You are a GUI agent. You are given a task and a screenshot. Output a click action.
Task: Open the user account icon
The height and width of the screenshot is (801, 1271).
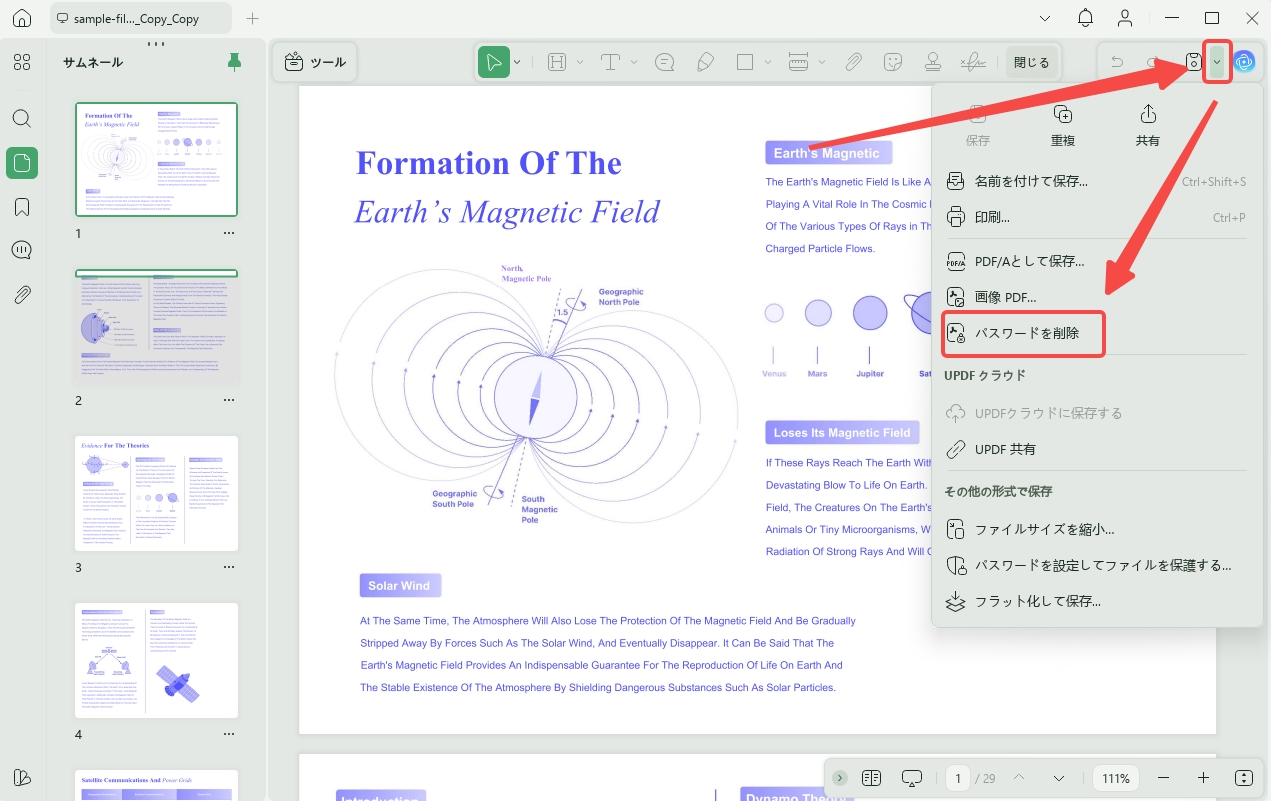[x=1126, y=18]
